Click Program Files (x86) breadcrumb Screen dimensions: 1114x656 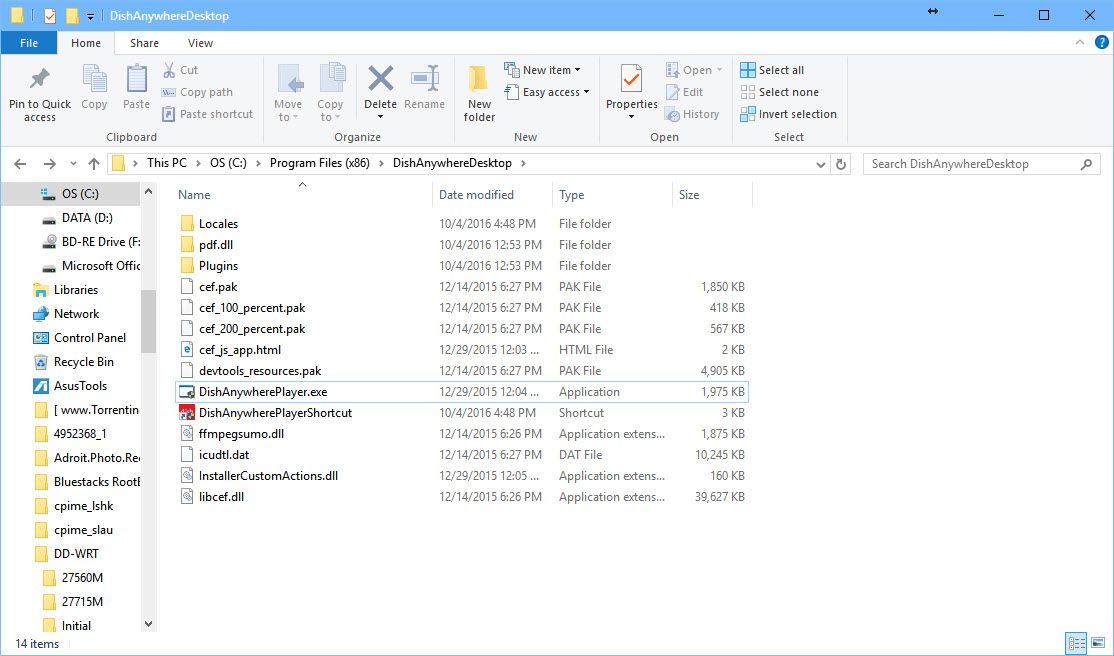pyautogui.click(x=320, y=163)
